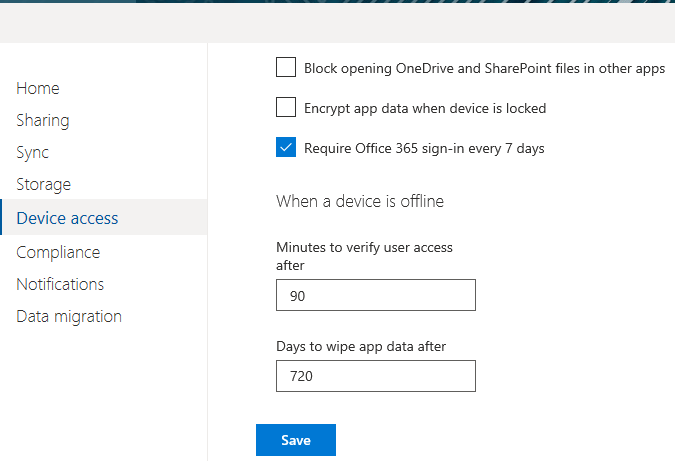The width and height of the screenshot is (675, 461).
Task: Open the Home page in sidebar
Action: click(38, 88)
